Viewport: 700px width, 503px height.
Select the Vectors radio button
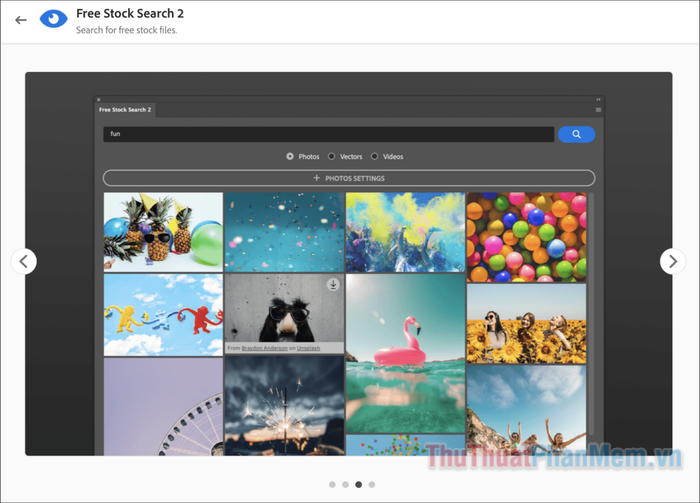click(x=331, y=156)
